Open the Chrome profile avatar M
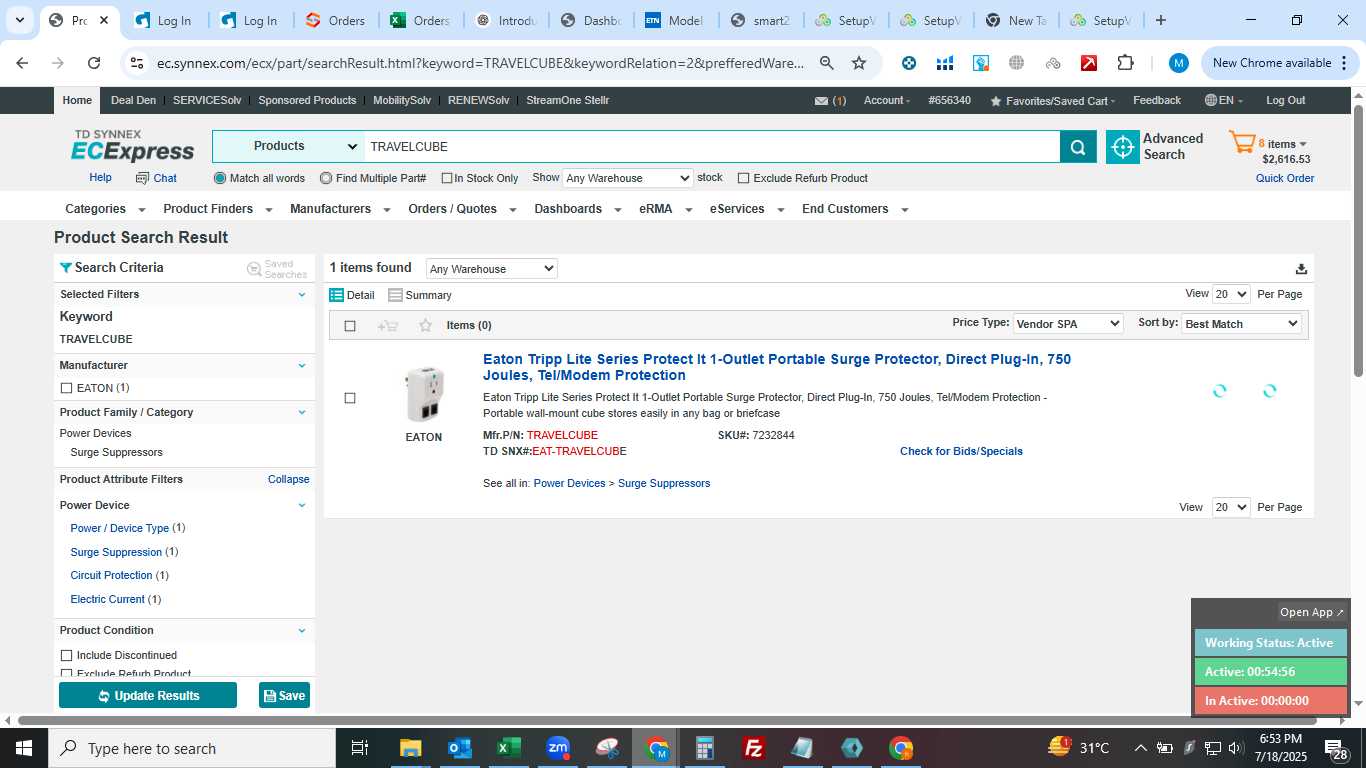 pos(1179,63)
